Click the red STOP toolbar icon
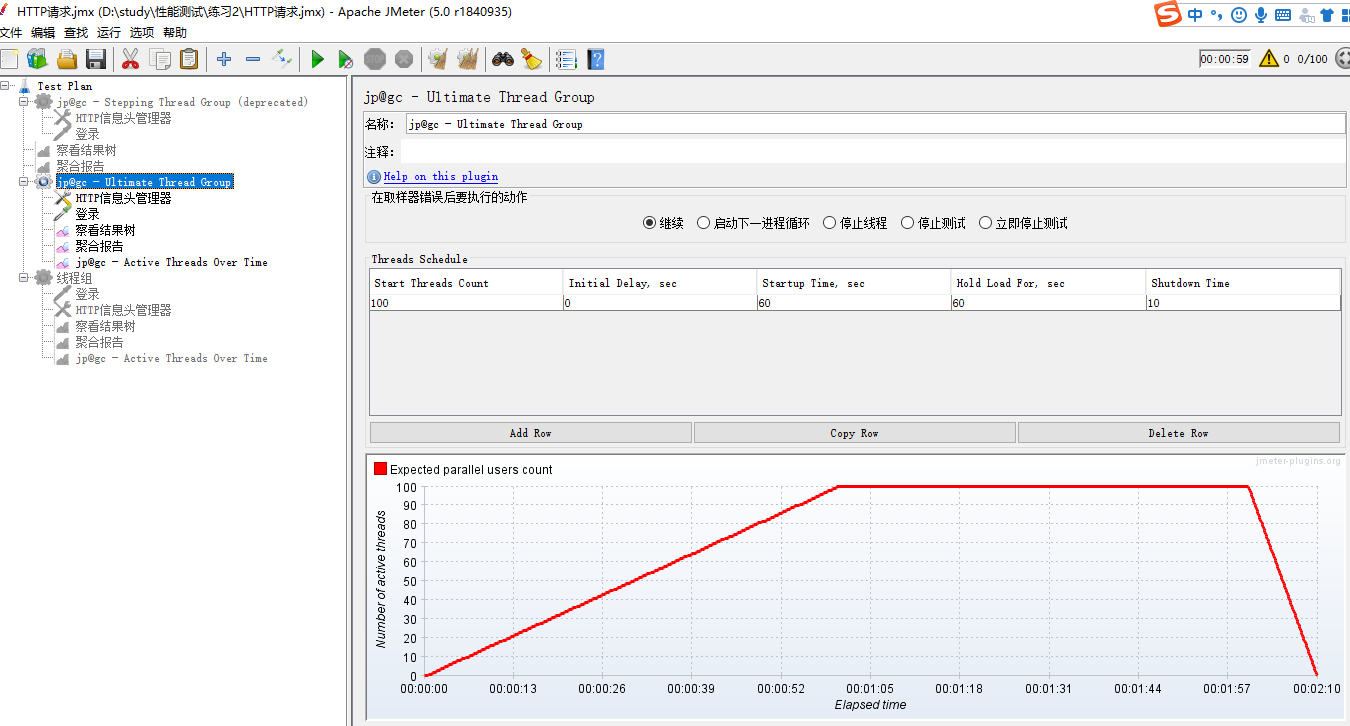 pos(374,59)
